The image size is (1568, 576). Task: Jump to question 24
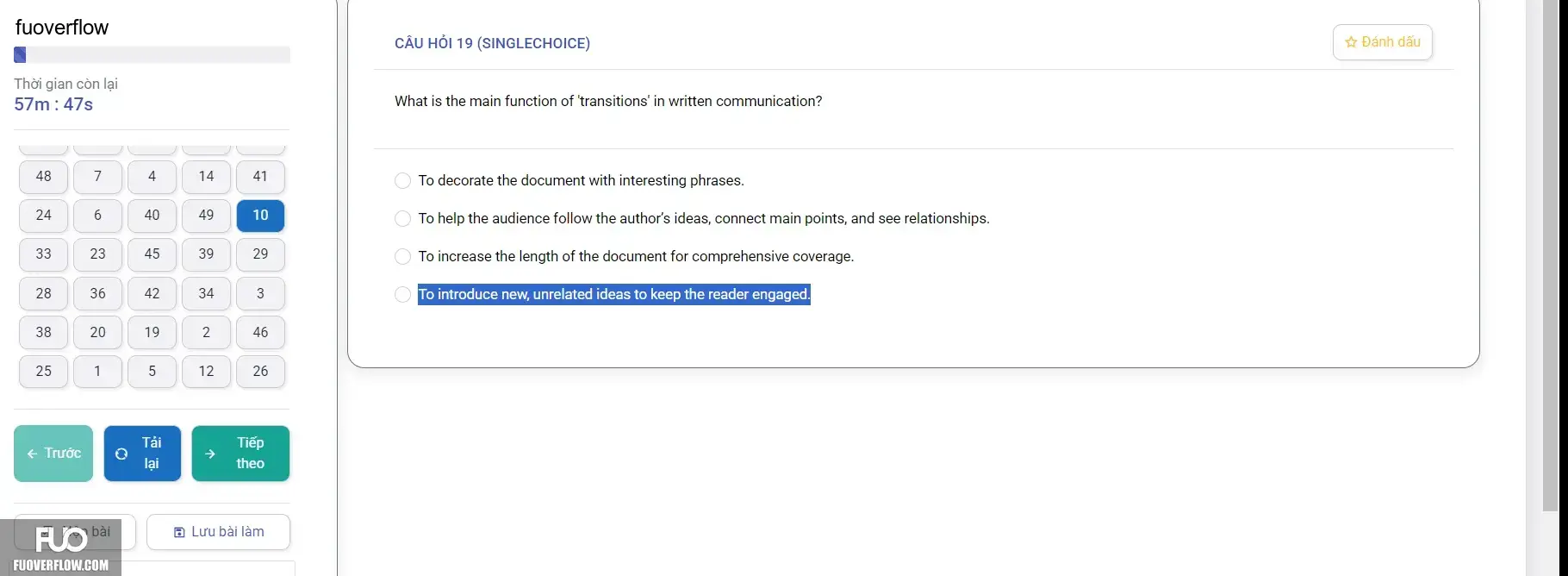coord(43,216)
